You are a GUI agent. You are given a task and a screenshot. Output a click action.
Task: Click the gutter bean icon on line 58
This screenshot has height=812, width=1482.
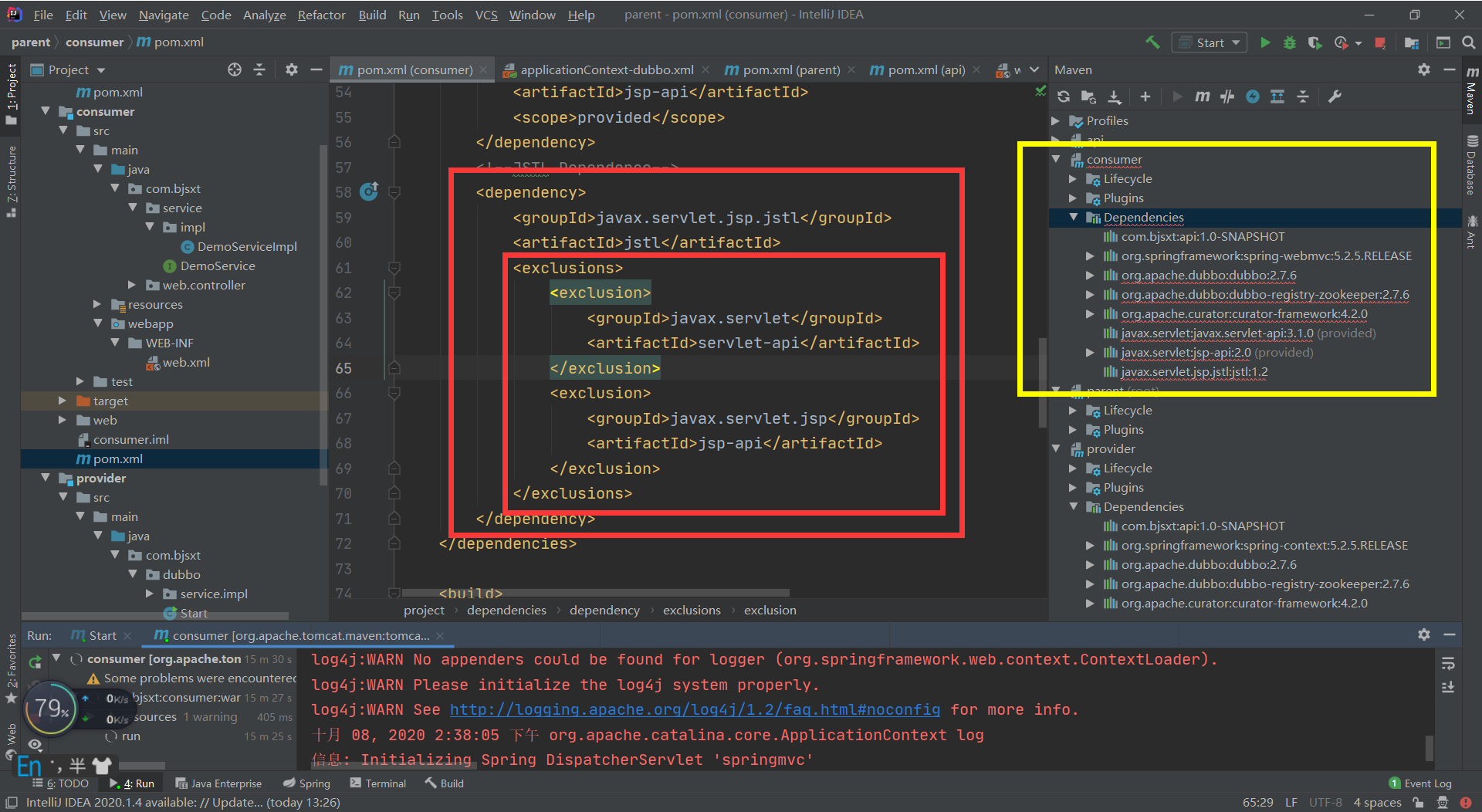[x=370, y=191]
